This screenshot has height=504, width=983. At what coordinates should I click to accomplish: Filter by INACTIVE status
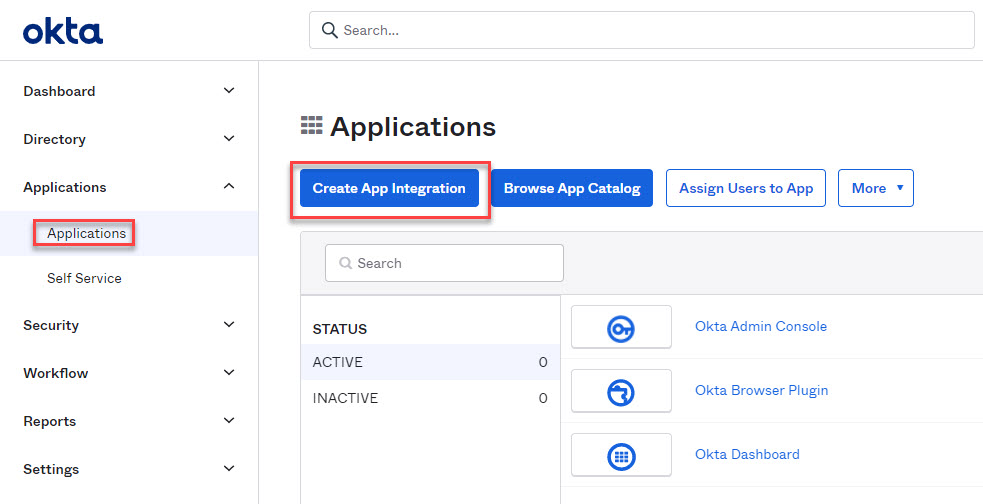(x=430, y=398)
